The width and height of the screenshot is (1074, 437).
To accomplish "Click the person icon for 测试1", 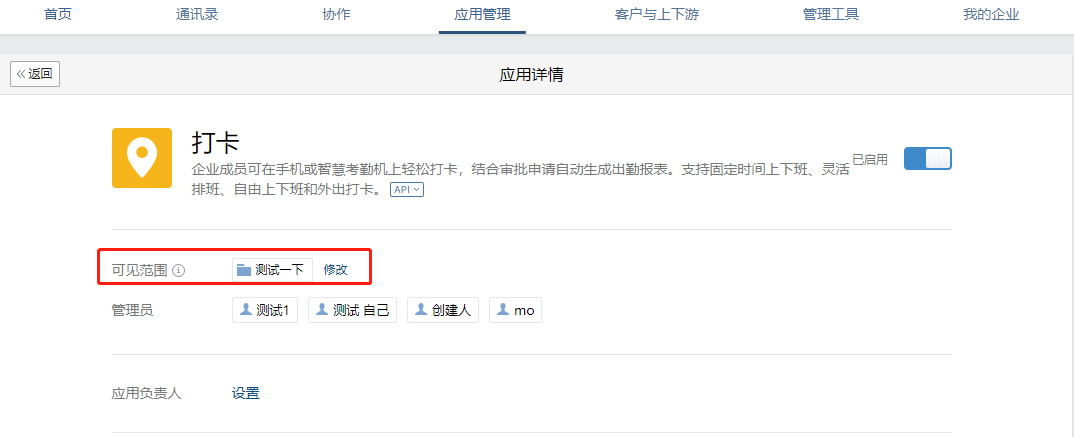I will (246, 310).
